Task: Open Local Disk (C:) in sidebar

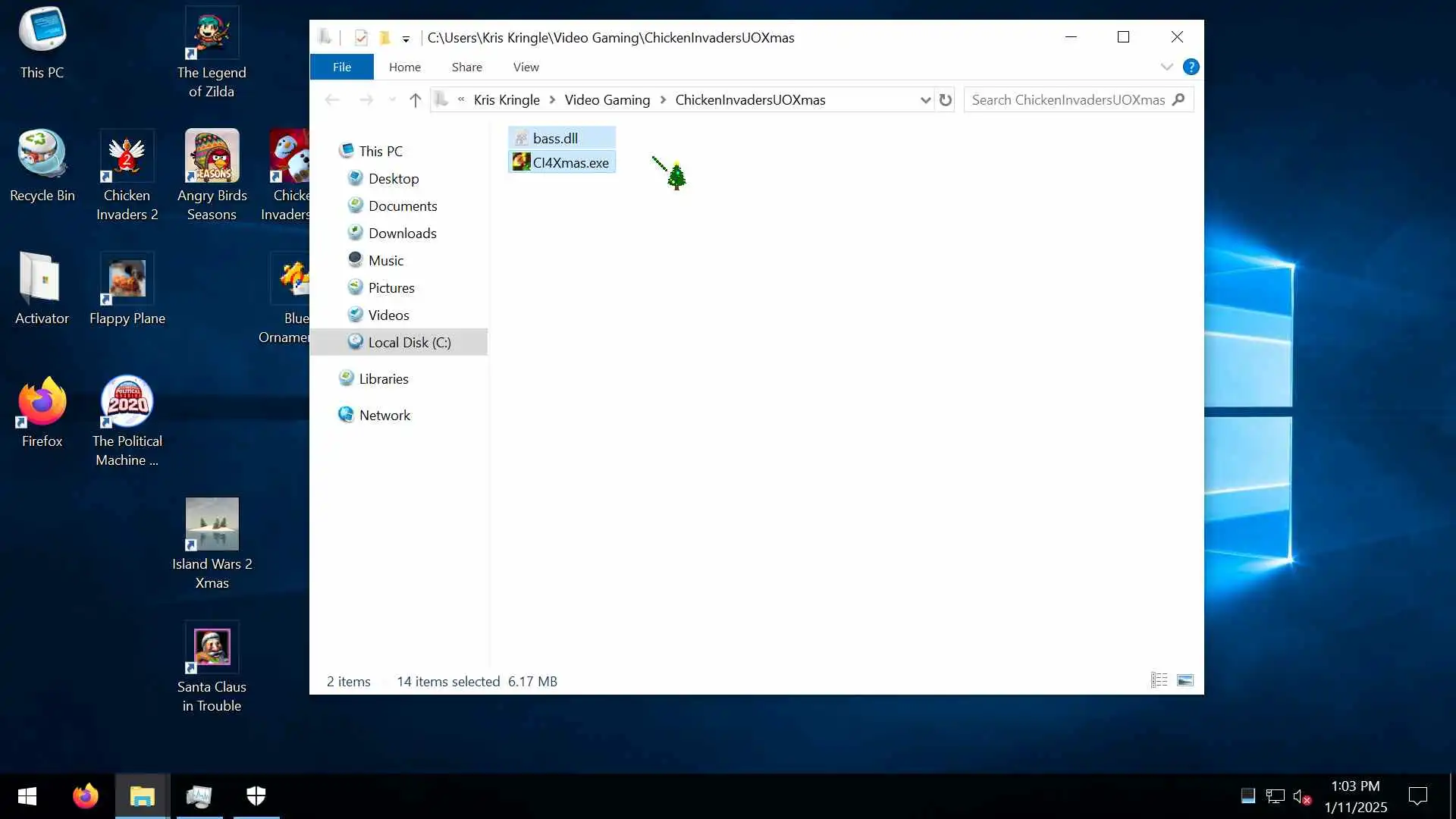Action: [x=409, y=342]
